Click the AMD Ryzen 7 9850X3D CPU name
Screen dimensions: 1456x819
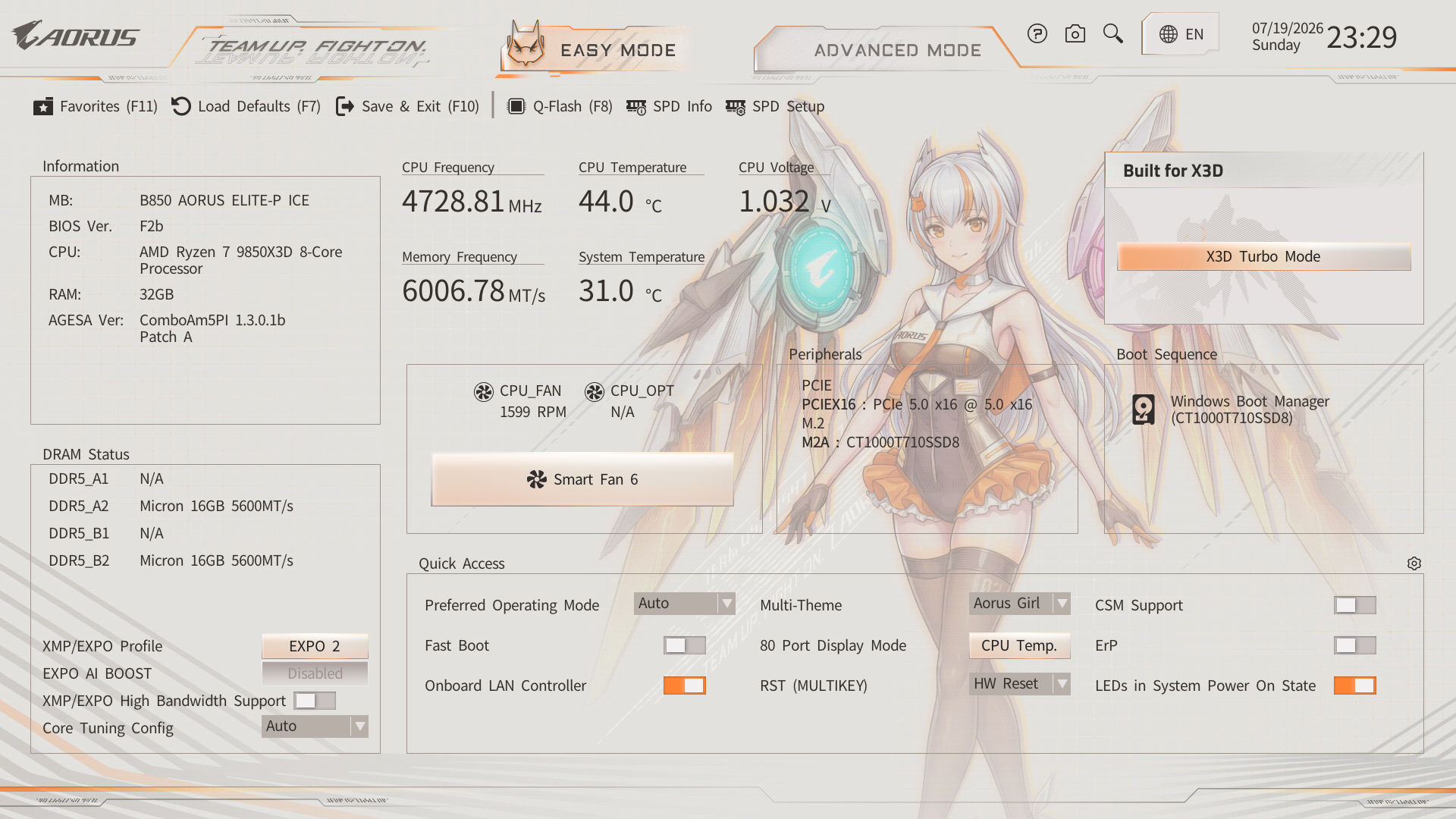click(240, 260)
